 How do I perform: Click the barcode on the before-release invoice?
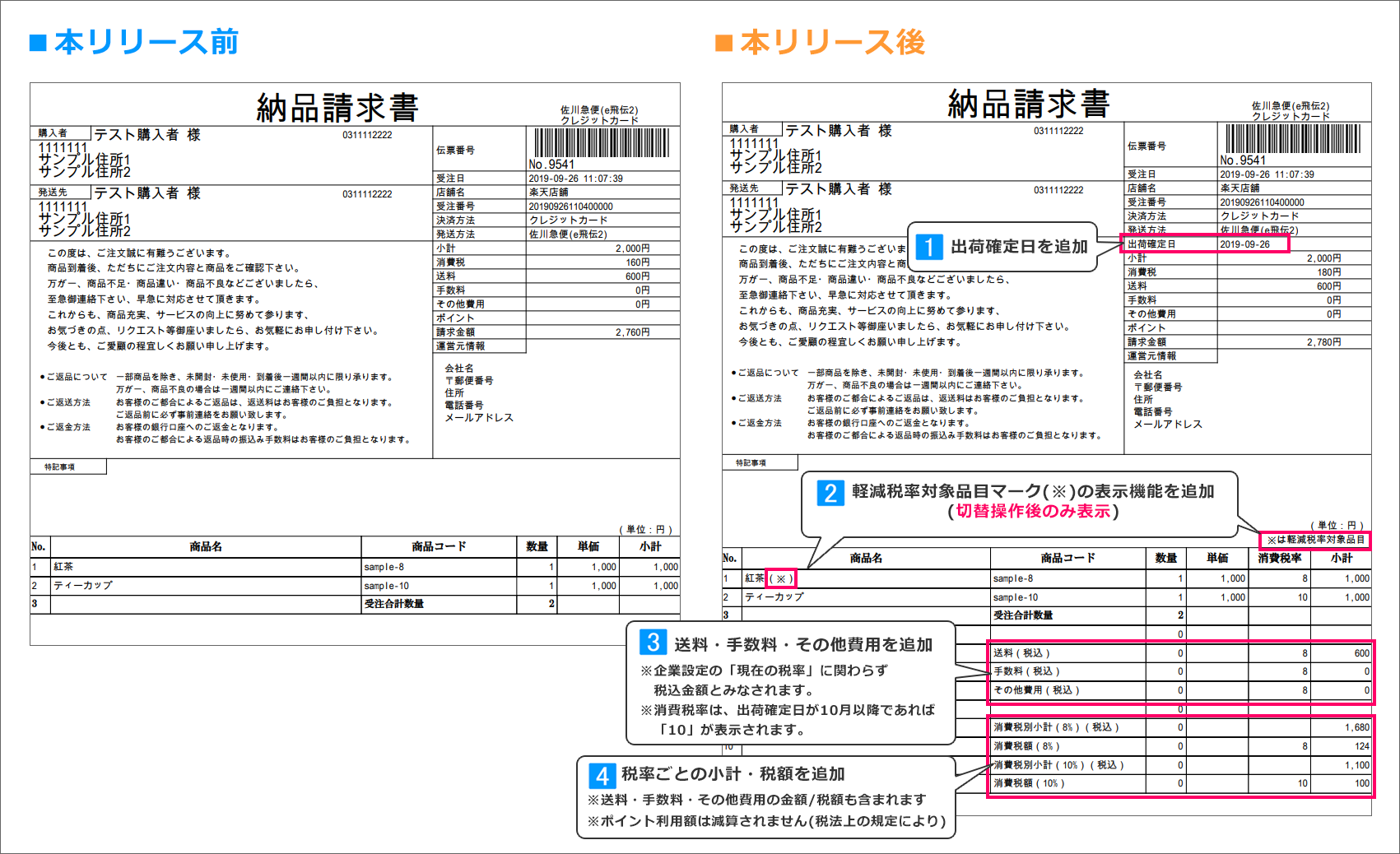click(x=602, y=142)
